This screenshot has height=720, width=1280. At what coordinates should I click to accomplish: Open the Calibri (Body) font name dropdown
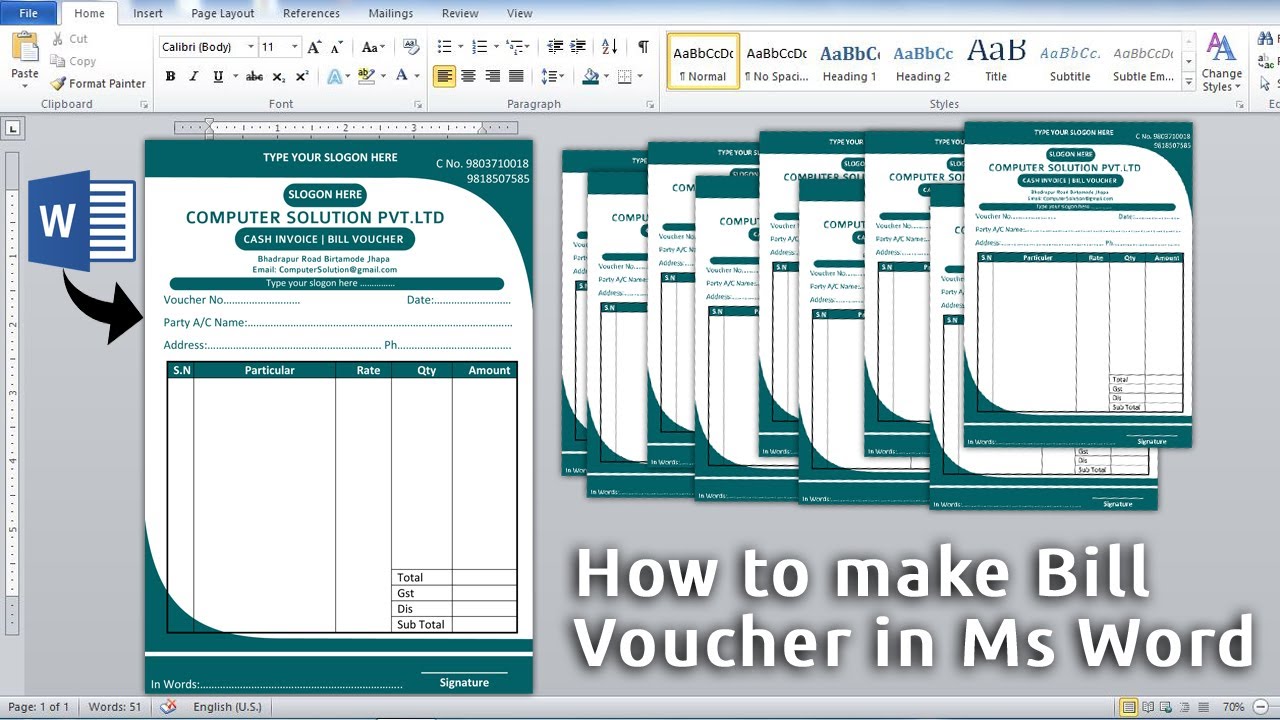click(251, 47)
